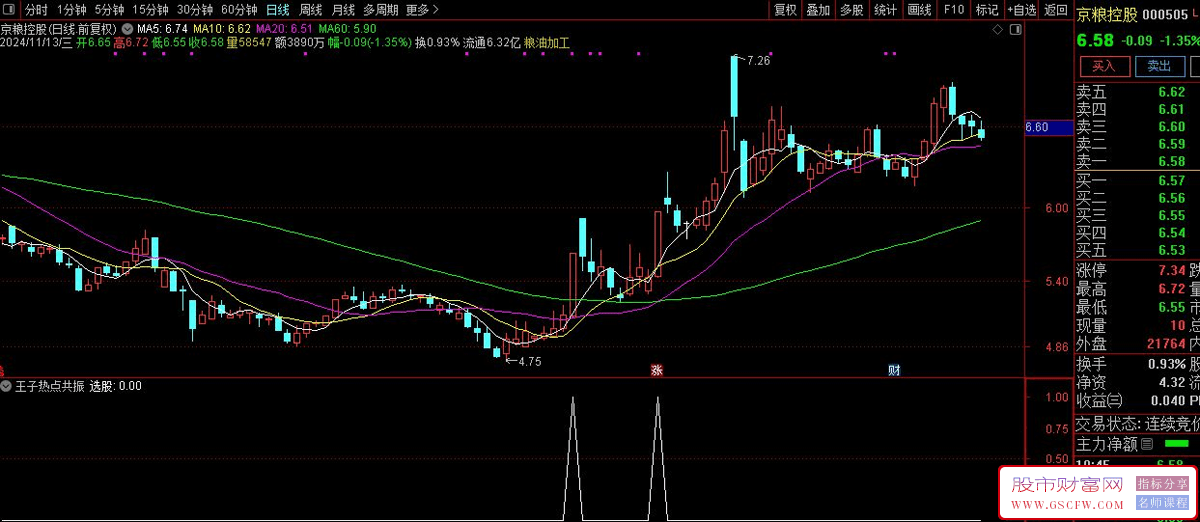The height and width of the screenshot is (522, 1200).
Task: Open the 多股 multi-stock view
Action: point(851,10)
